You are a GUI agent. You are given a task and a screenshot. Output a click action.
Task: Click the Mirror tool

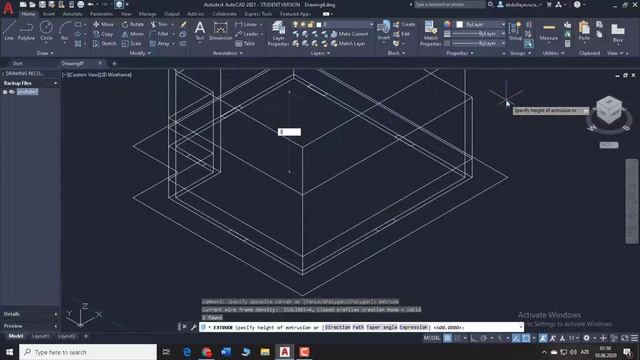click(133, 34)
